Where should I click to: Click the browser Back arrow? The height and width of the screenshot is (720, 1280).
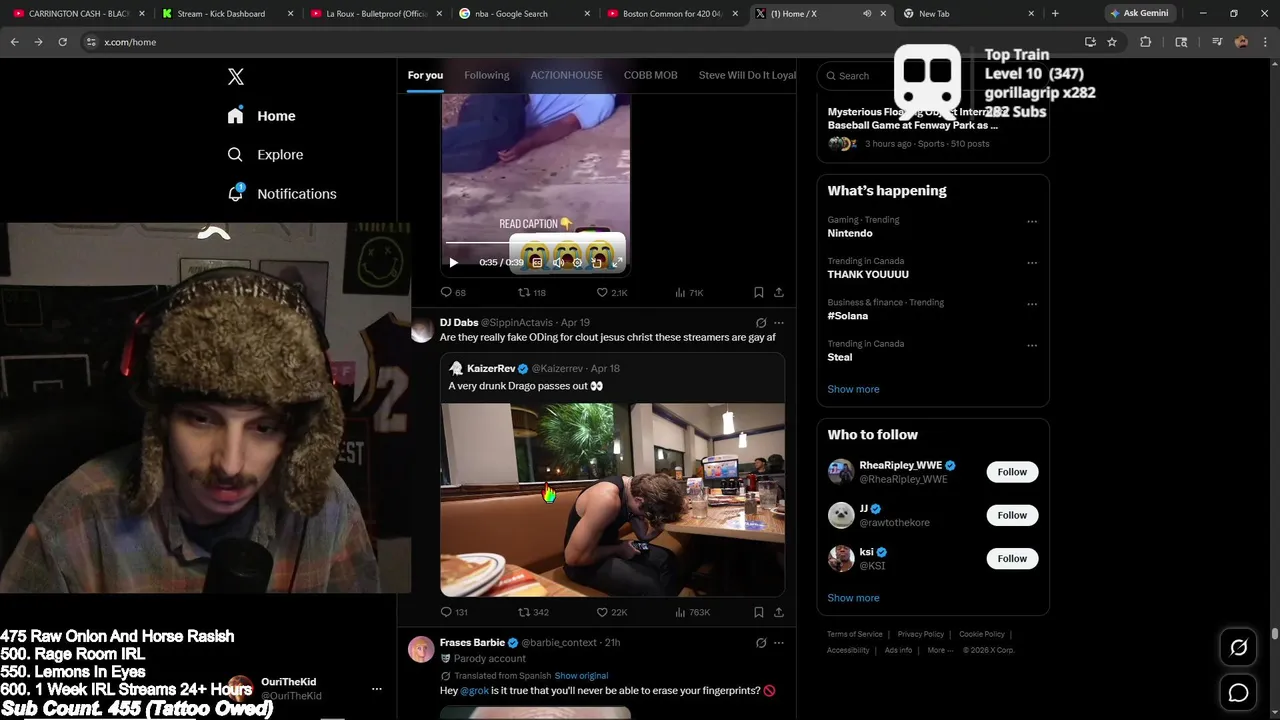14,42
